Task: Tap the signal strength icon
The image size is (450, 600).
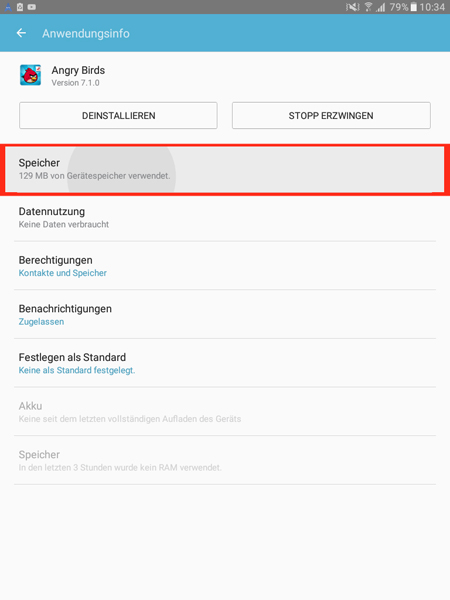Action: pyautogui.click(x=380, y=7)
